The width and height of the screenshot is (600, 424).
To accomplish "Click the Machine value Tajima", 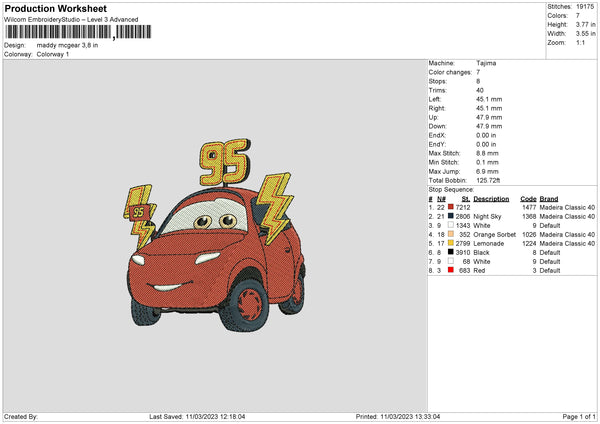I will pos(486,63).
